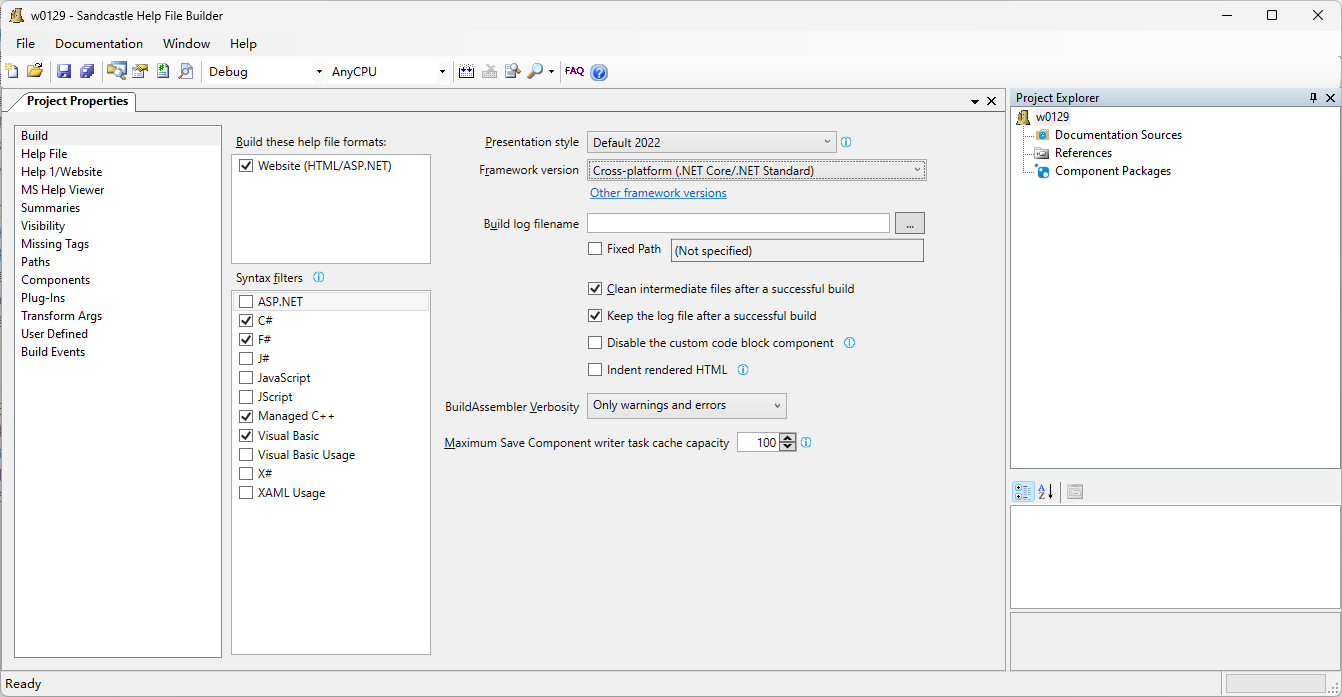Click the info icon beside Syntax filters
1342x697 pixels.
click(319, 278)
